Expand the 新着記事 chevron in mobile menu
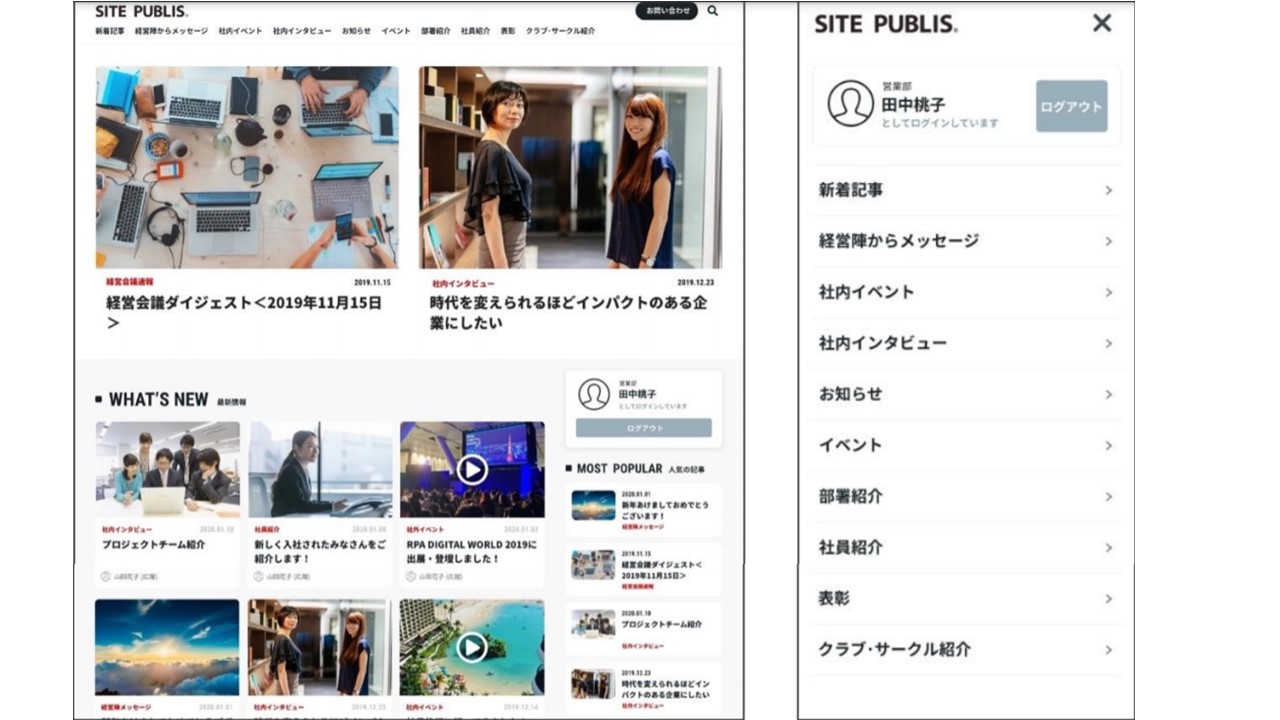 (x=1108, y=190)
